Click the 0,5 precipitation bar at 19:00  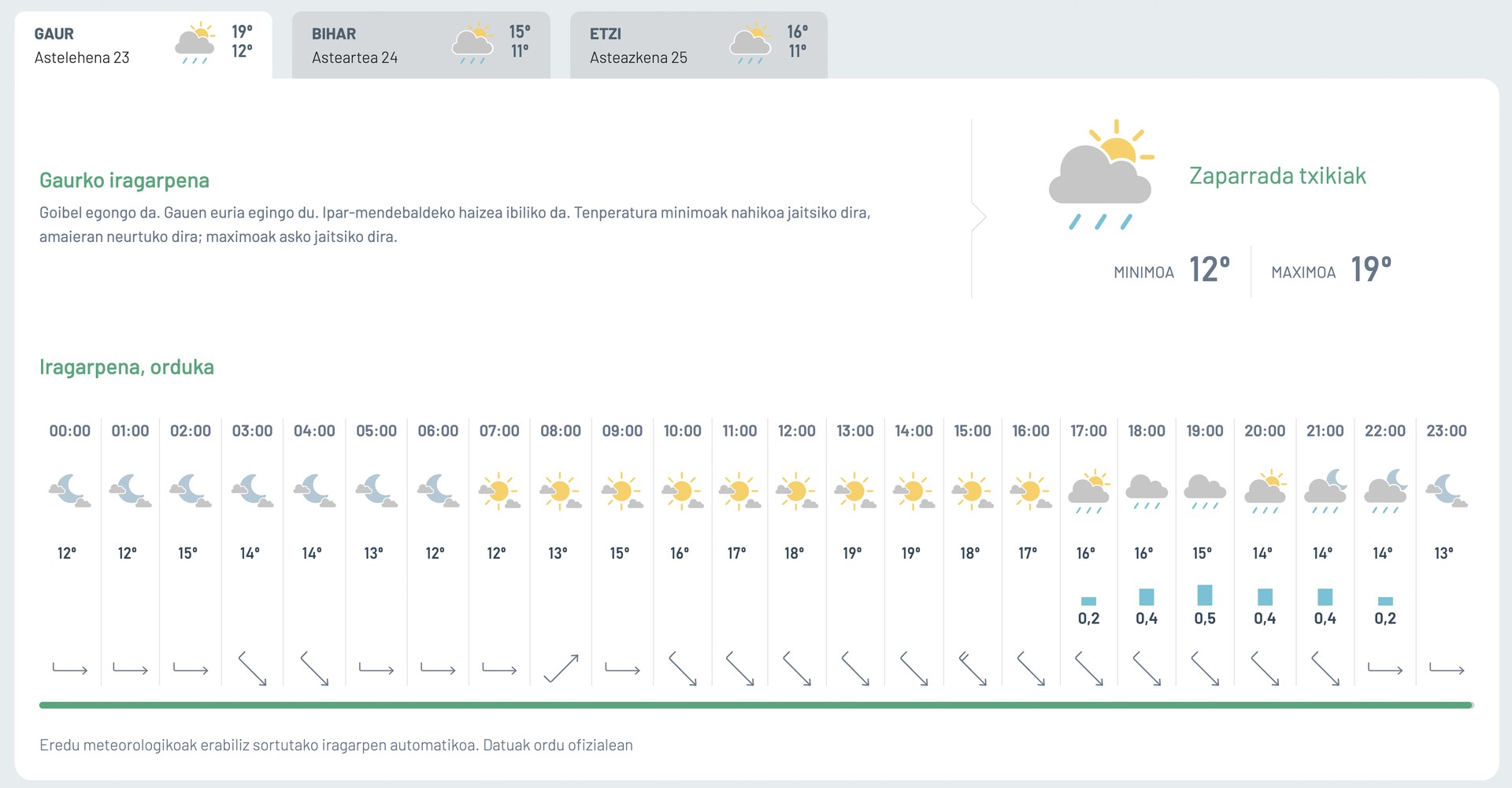1205,594
